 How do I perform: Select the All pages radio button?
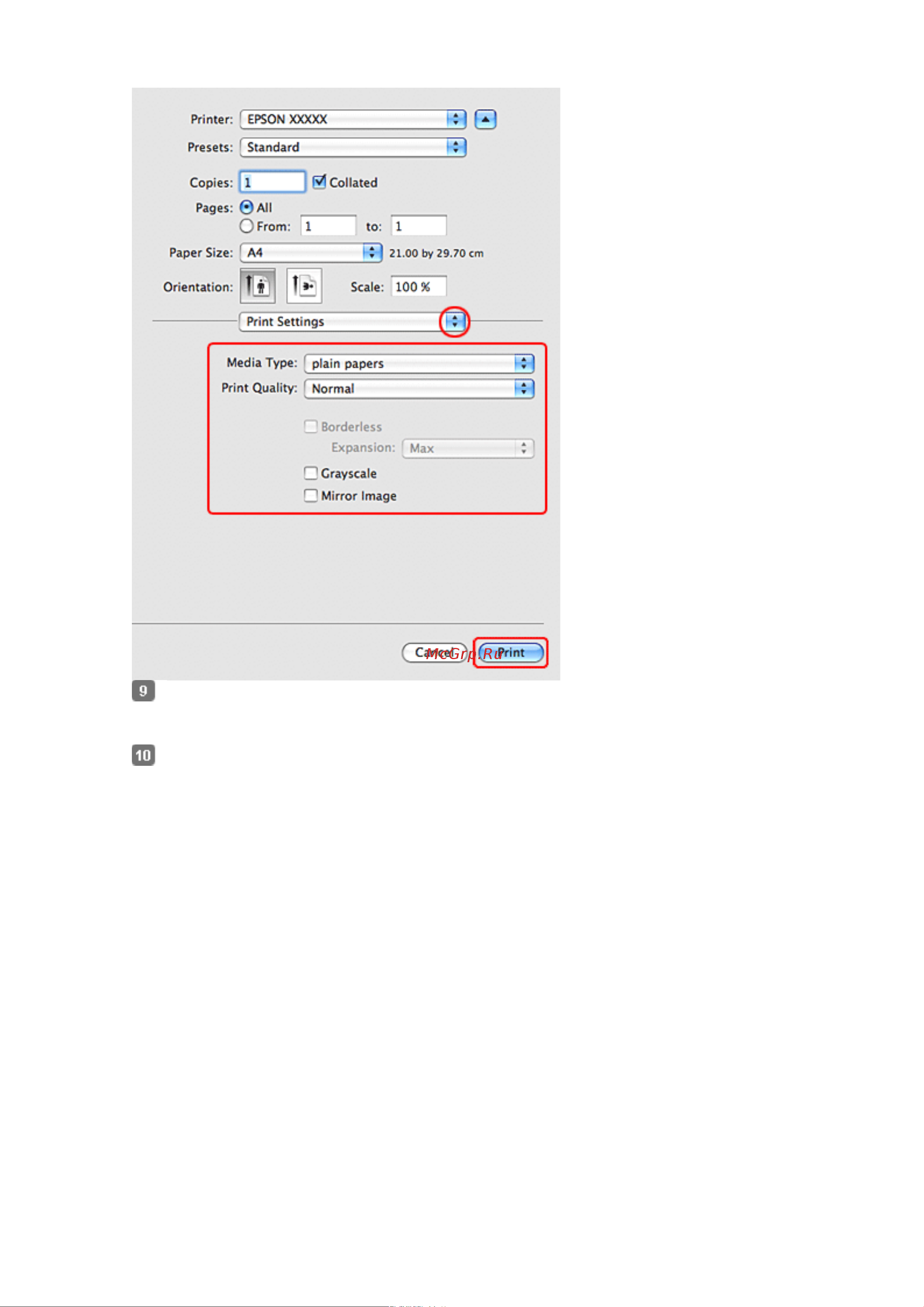click(x=246, y=207)
